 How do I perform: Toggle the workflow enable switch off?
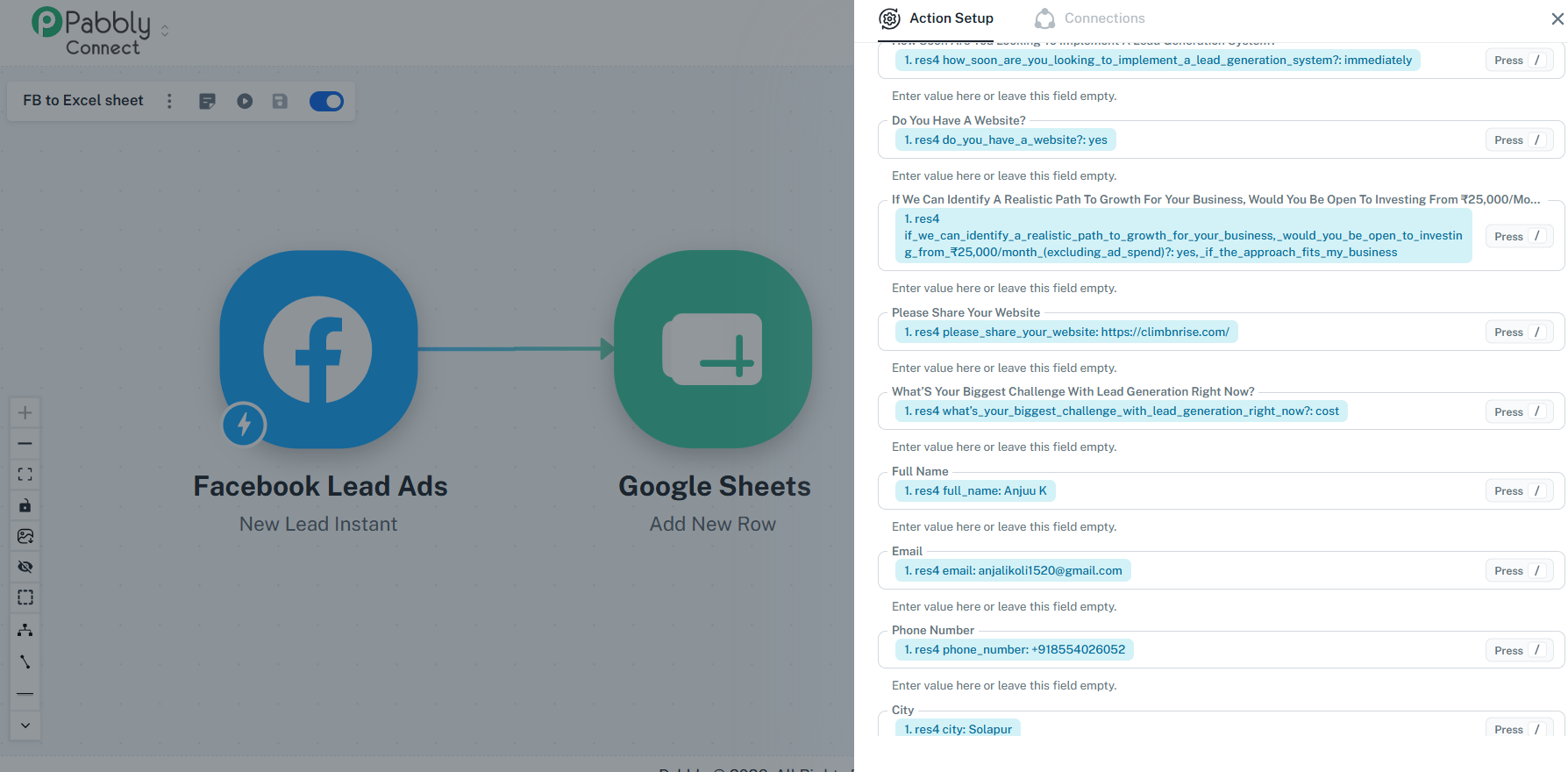[326, 101]
